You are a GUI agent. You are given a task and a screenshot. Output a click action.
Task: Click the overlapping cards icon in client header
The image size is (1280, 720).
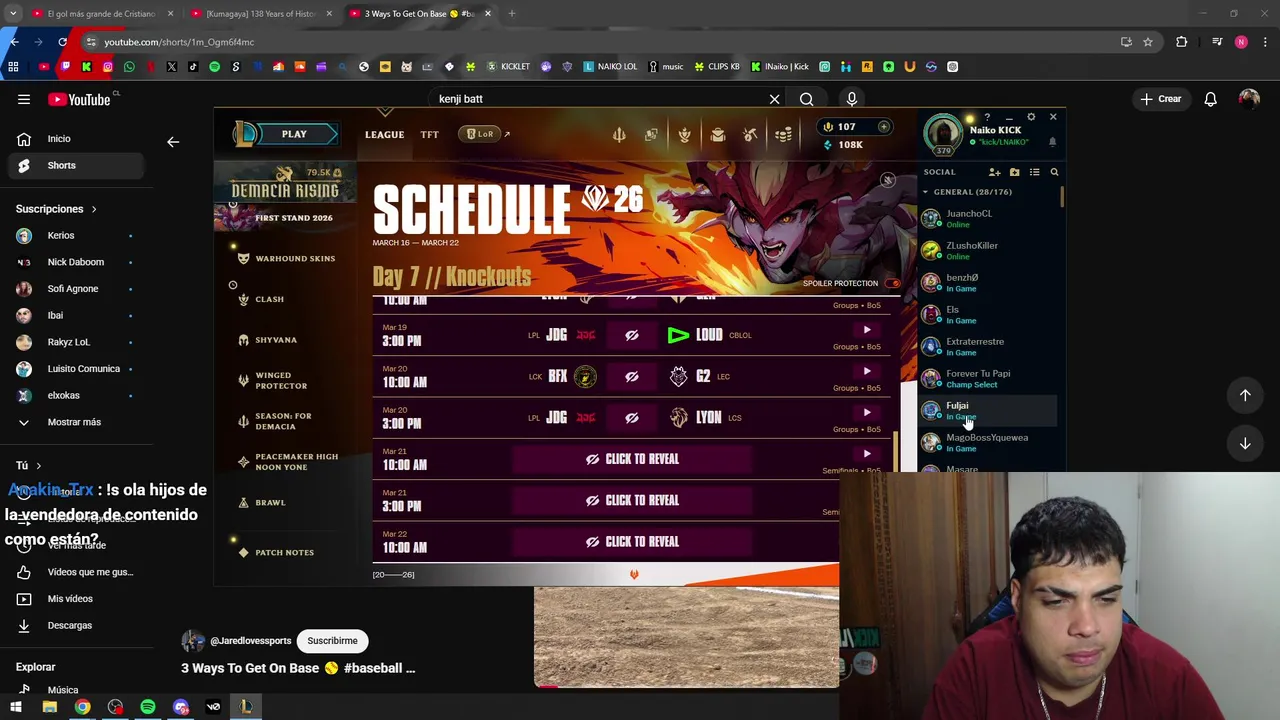pyautogui.click(x=651, y=135)
